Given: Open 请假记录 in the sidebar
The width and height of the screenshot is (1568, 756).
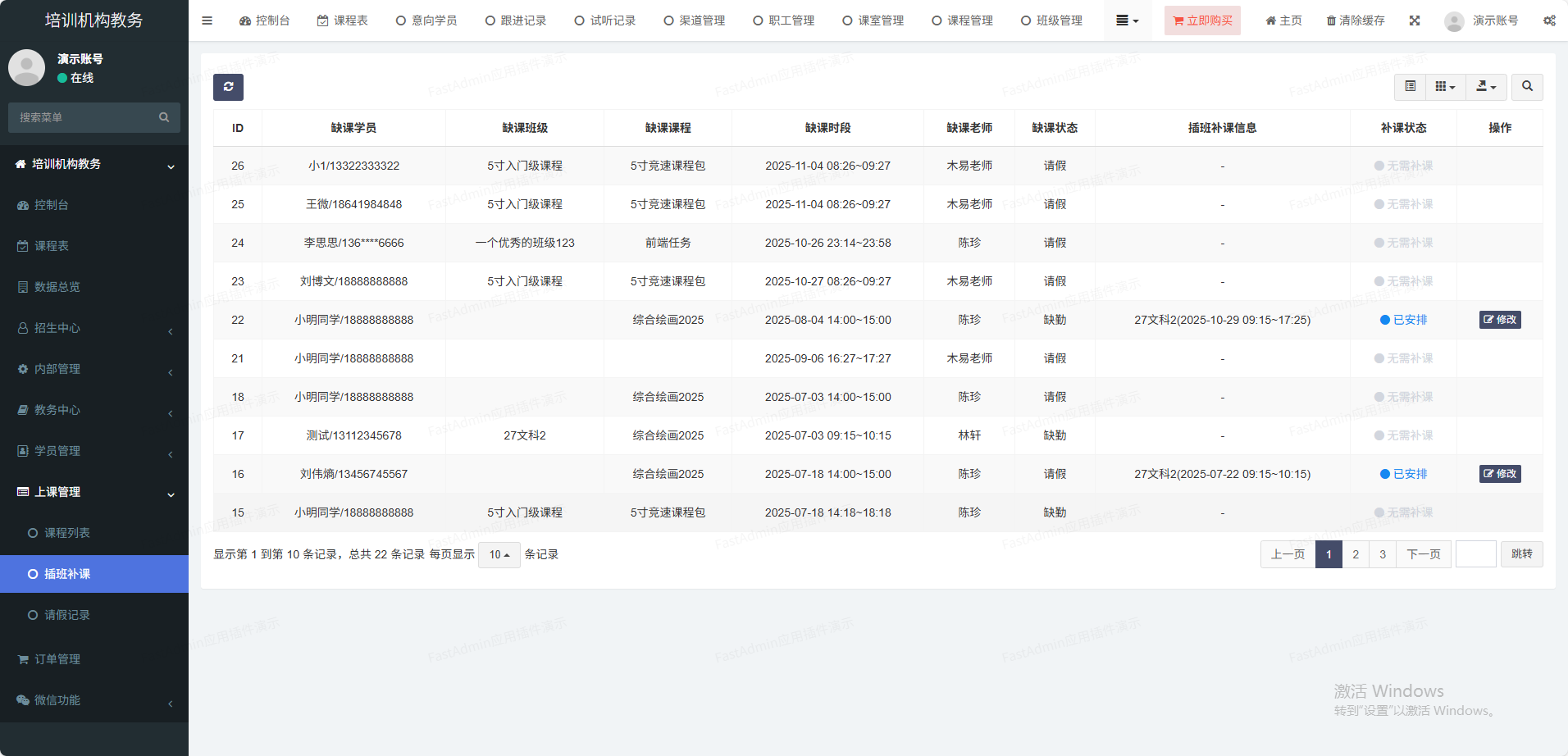Looking at the screenshot, I should (67, 615).
